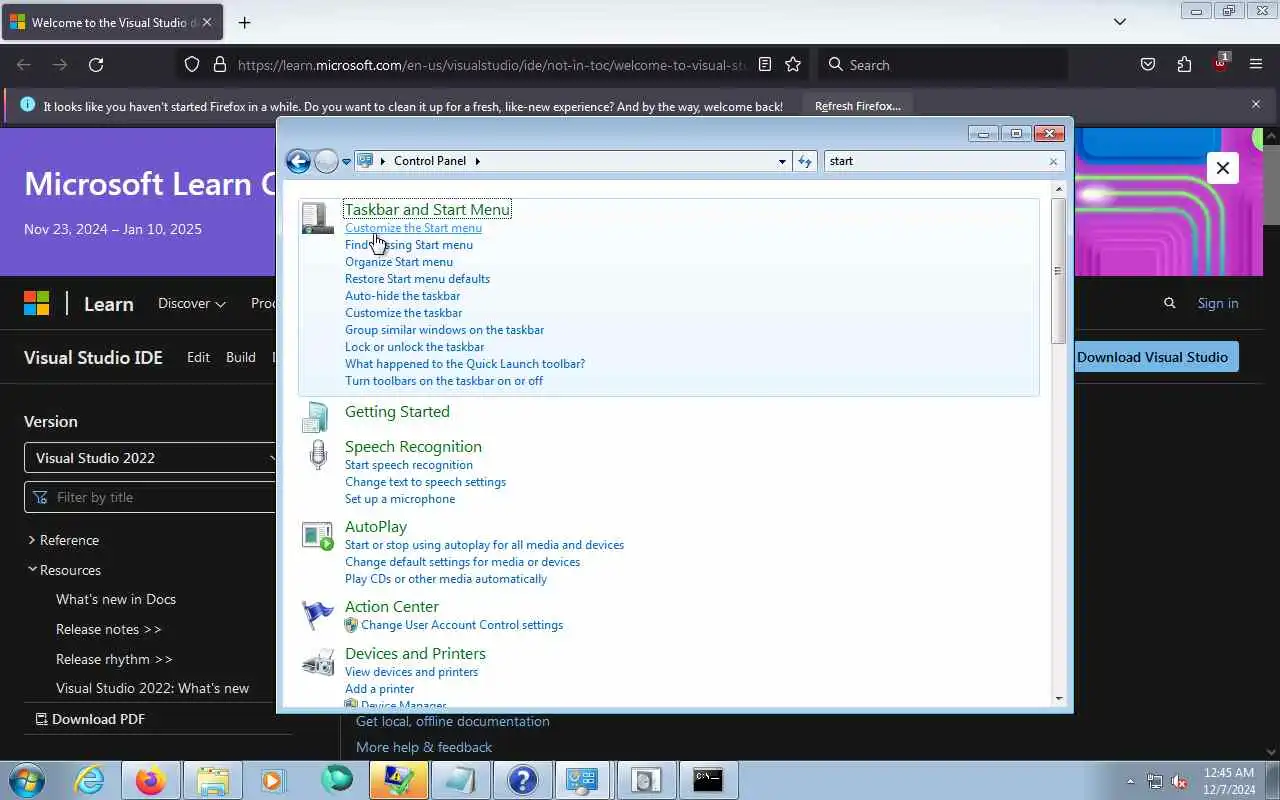The width and height of the screenshot is (1280, 800).
Task: Open What happened to the Quick Launch toolbar
Action: [x=465, y=364]
